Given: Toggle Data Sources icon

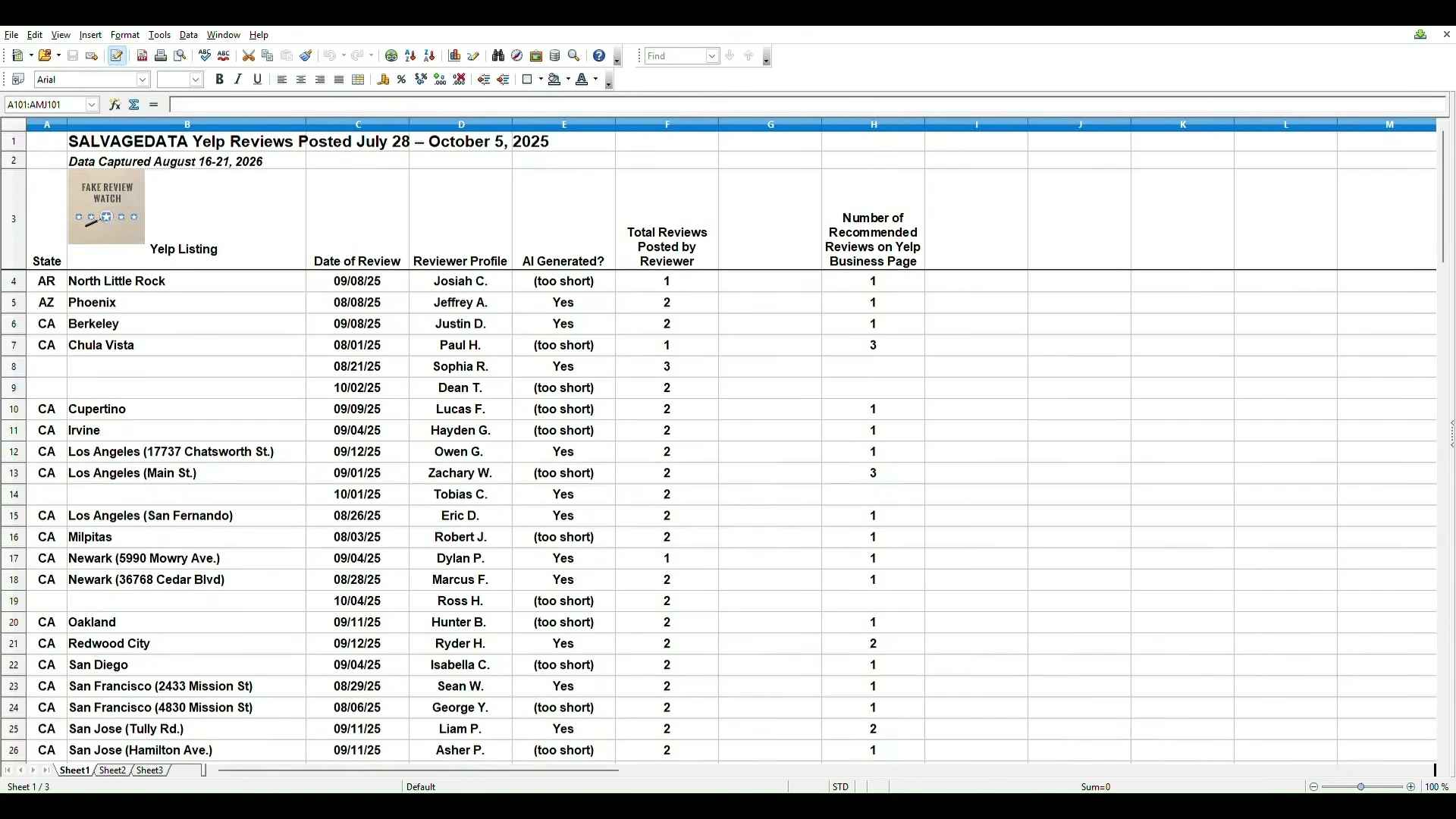Looking at the screenshot, I should pyautogui.click(x=555, y=56).
